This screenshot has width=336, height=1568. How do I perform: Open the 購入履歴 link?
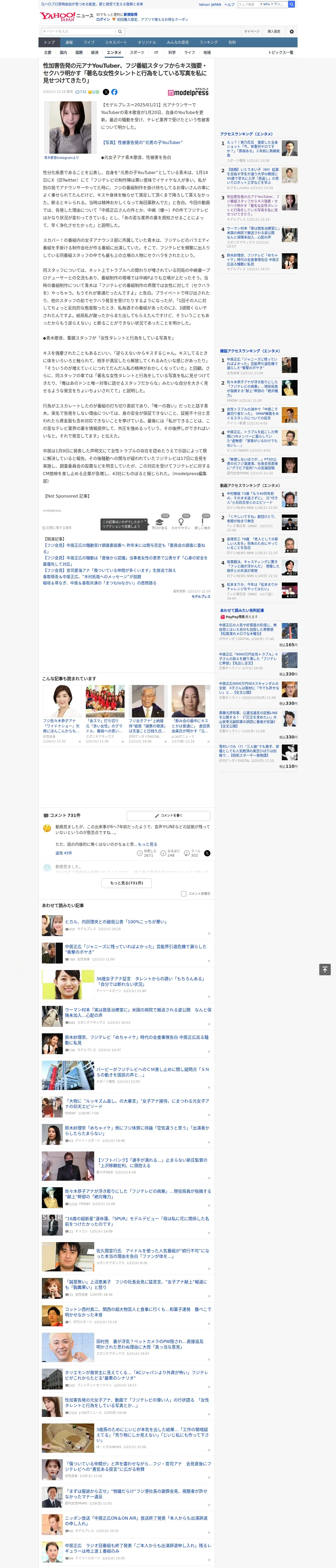pos(274,31)
